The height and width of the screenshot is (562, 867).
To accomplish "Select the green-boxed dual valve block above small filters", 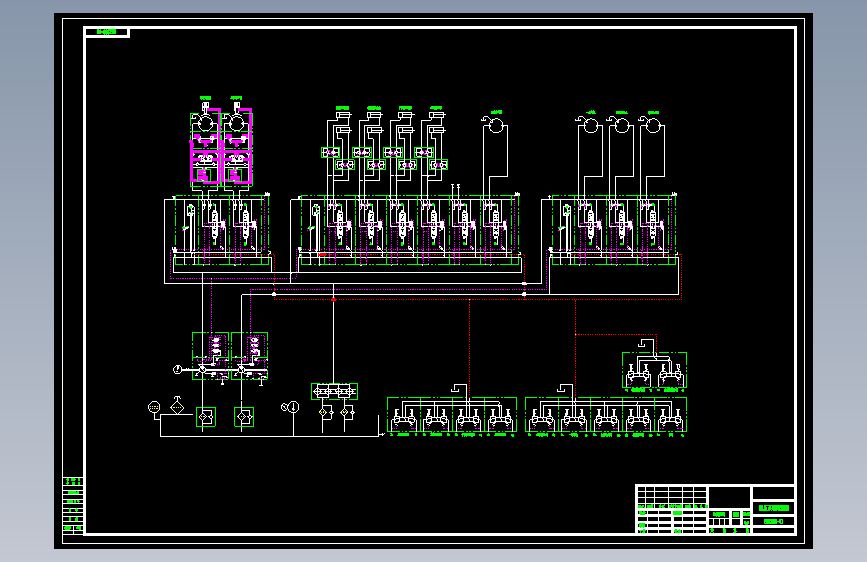I will [x=335, y=392].
